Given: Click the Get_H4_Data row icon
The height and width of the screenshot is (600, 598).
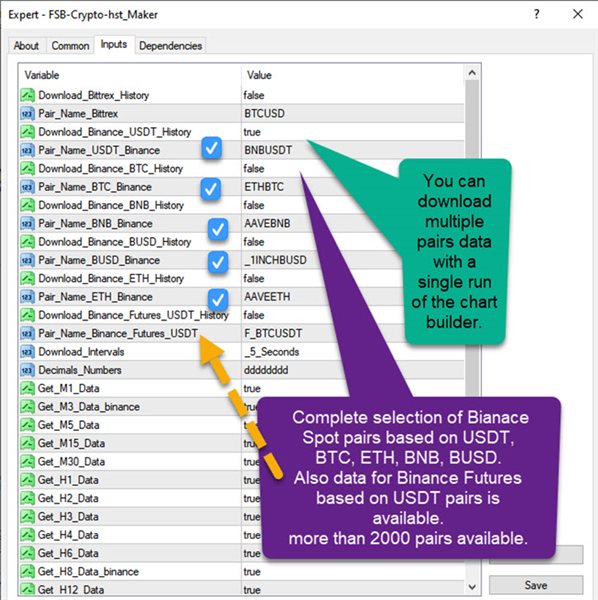Looking at the screenshot, I should (28, 535).
